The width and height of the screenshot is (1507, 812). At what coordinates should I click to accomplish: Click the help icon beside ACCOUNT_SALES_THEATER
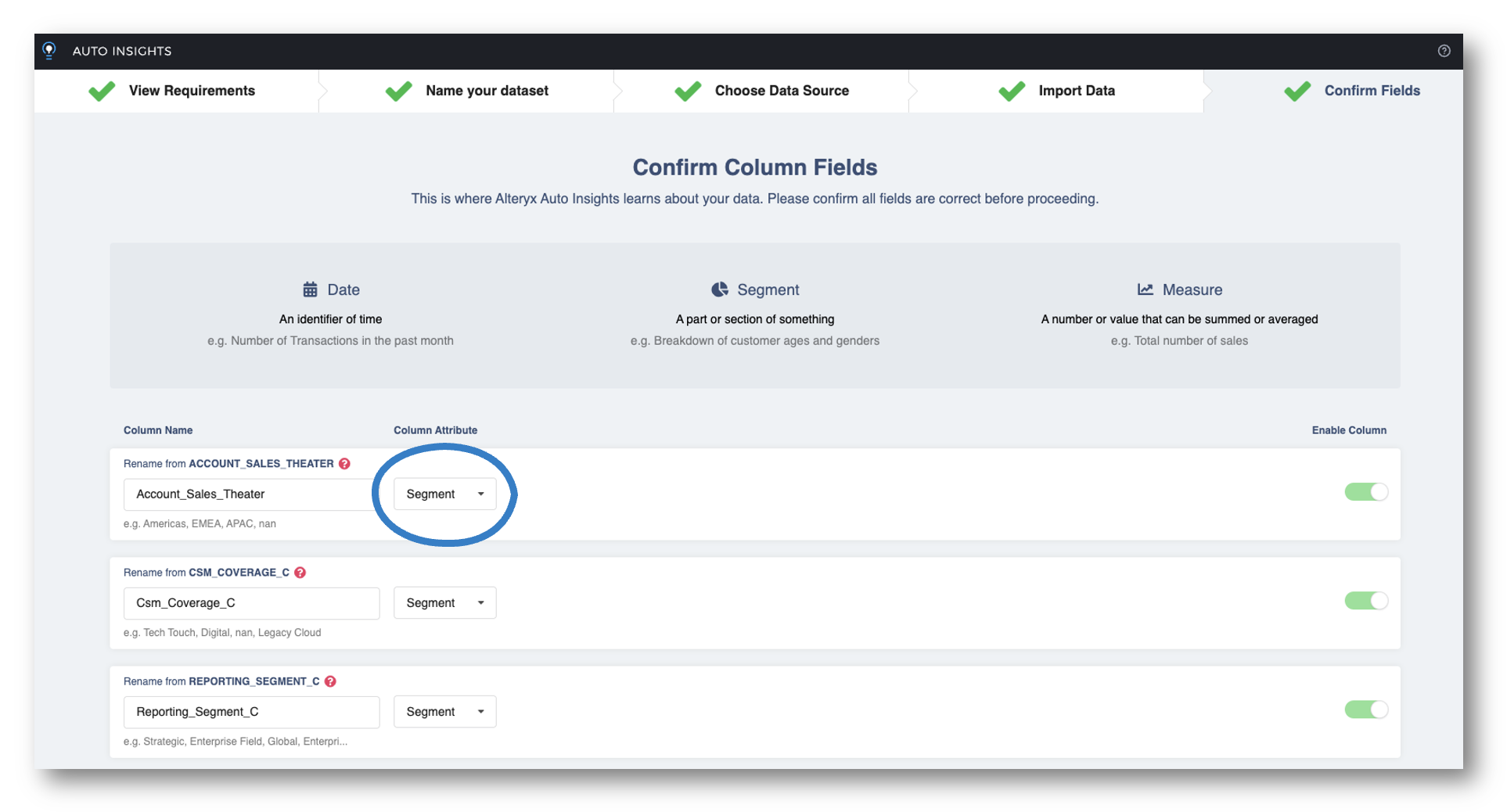(344, 463)
